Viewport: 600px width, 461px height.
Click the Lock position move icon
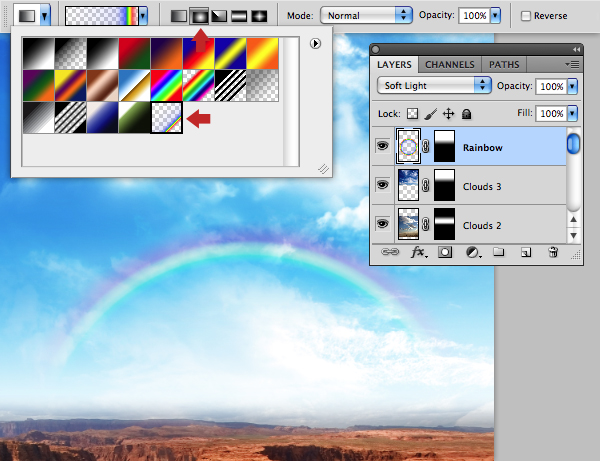coord(448,114)
